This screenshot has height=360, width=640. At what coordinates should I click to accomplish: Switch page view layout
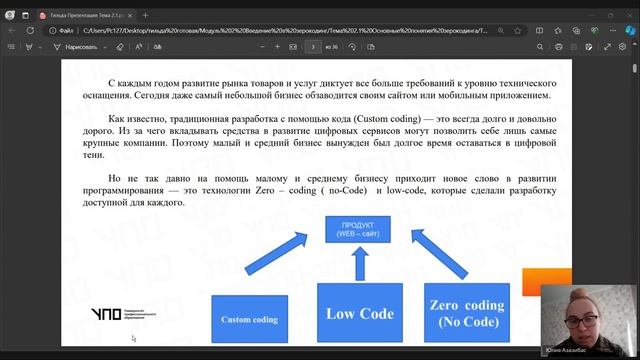(x=371, y=47)
